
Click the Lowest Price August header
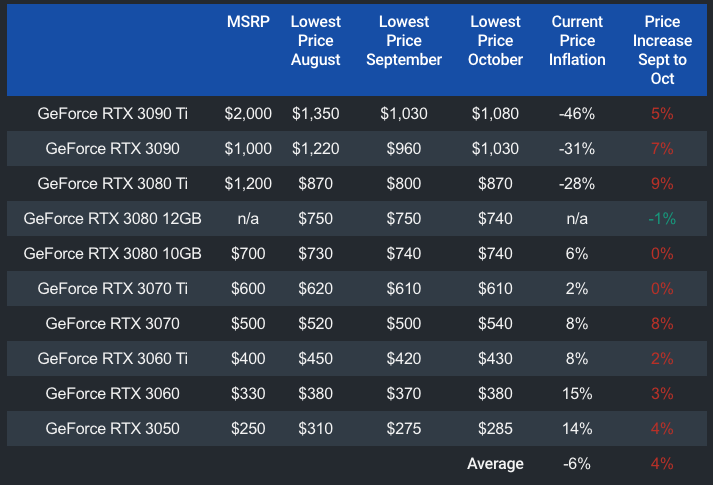(315, 41)
